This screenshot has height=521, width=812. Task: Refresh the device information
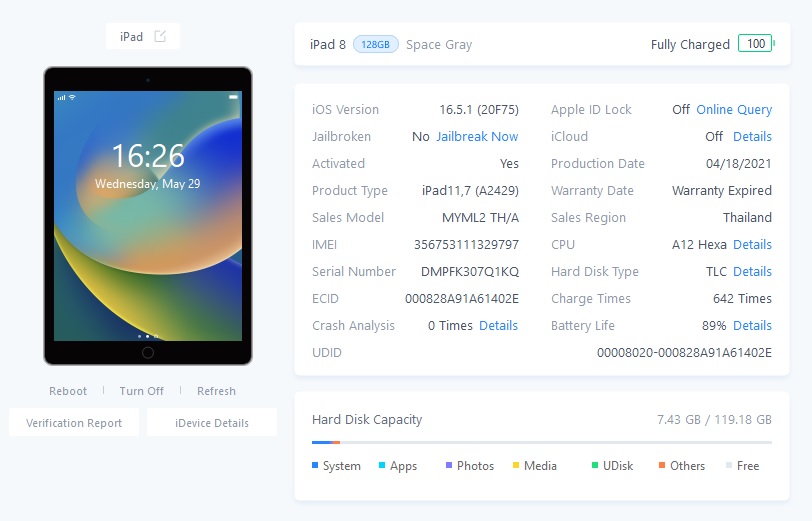[x=216, y=391]
